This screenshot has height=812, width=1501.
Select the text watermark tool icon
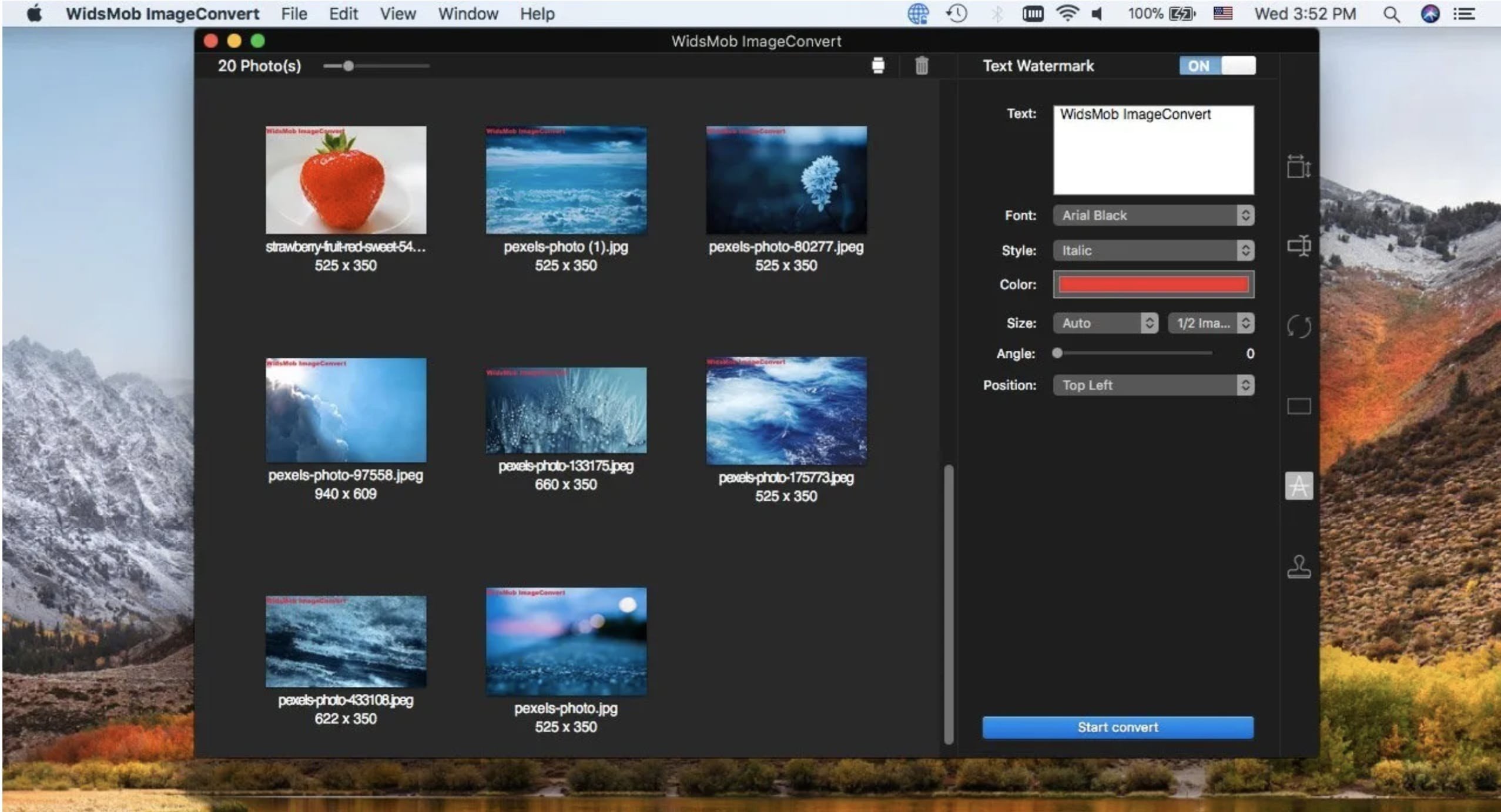1298,486
